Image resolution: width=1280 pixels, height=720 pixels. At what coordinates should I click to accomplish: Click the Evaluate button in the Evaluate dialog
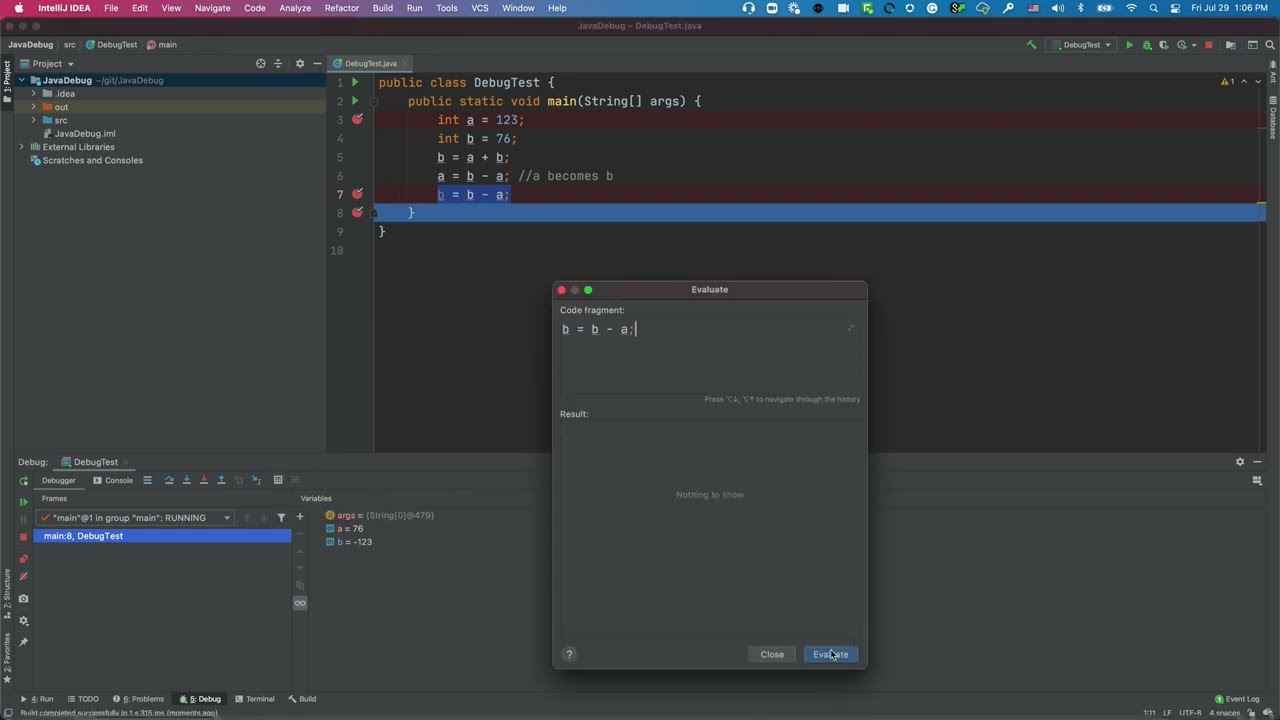(830, 654)
